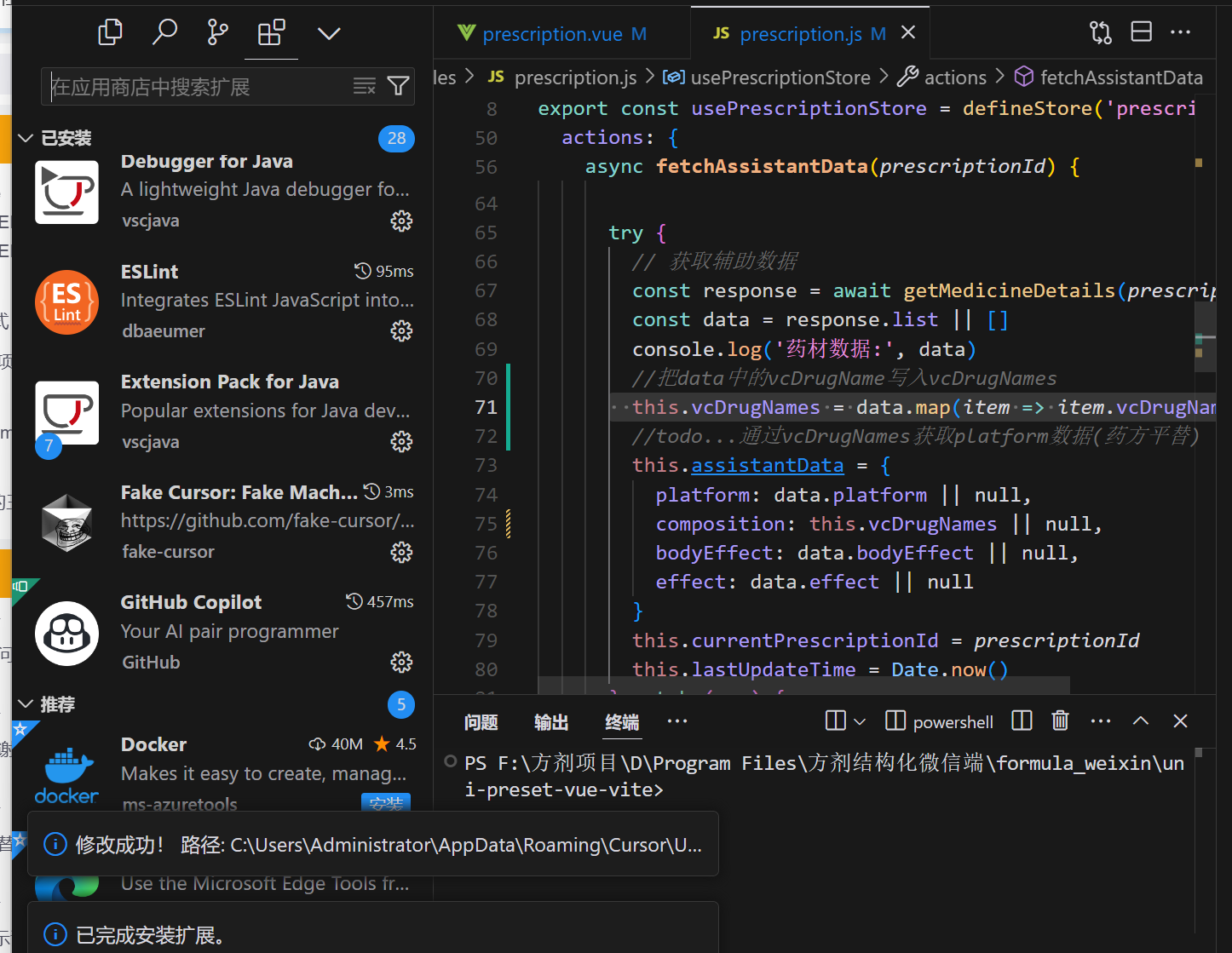This screenshot has width=1232, height=953.
Task: Clear extension search results icon
Action: click(365, 86)
